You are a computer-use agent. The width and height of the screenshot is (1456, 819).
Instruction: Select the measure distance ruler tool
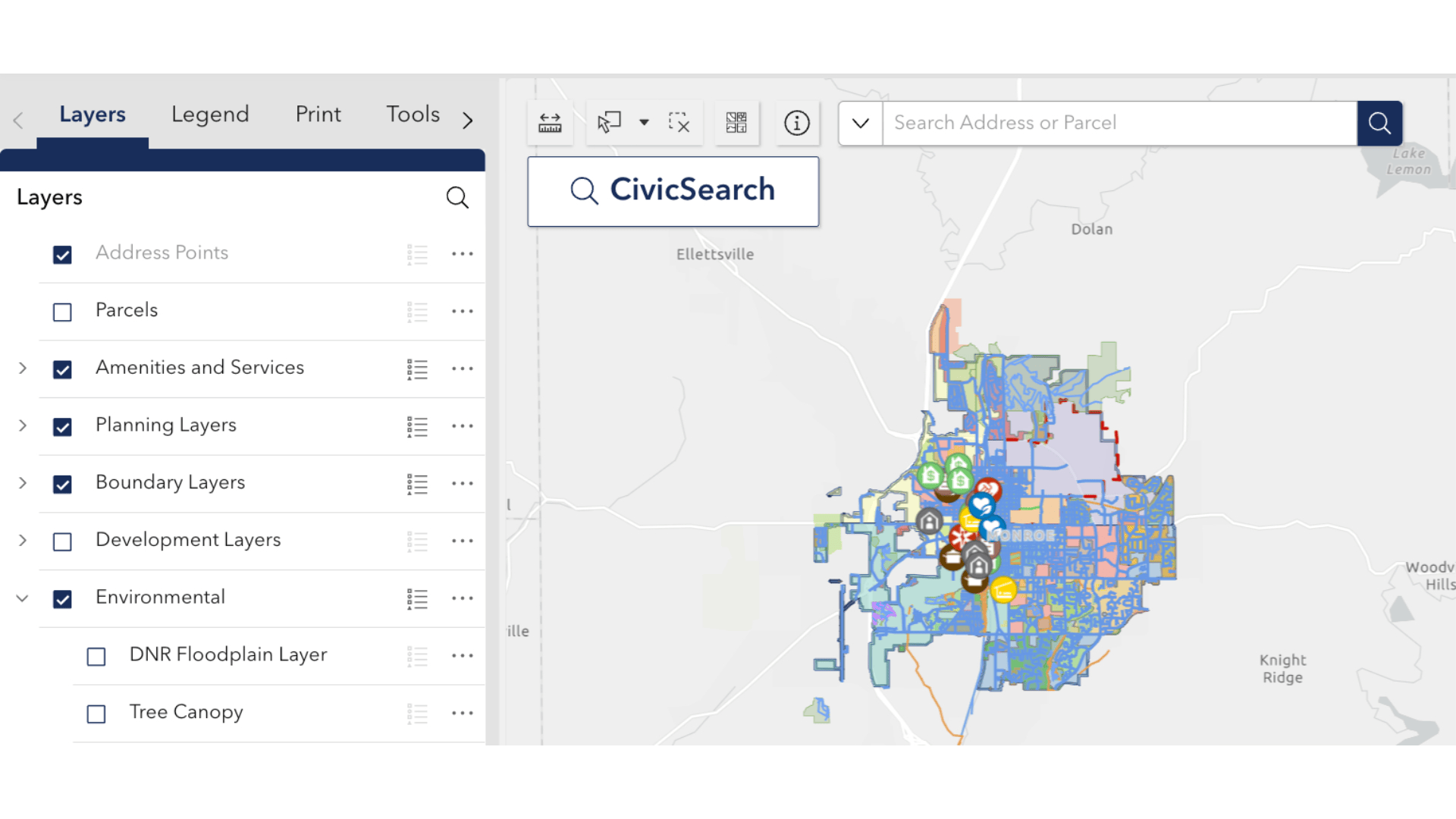click(x=550, y=123)
